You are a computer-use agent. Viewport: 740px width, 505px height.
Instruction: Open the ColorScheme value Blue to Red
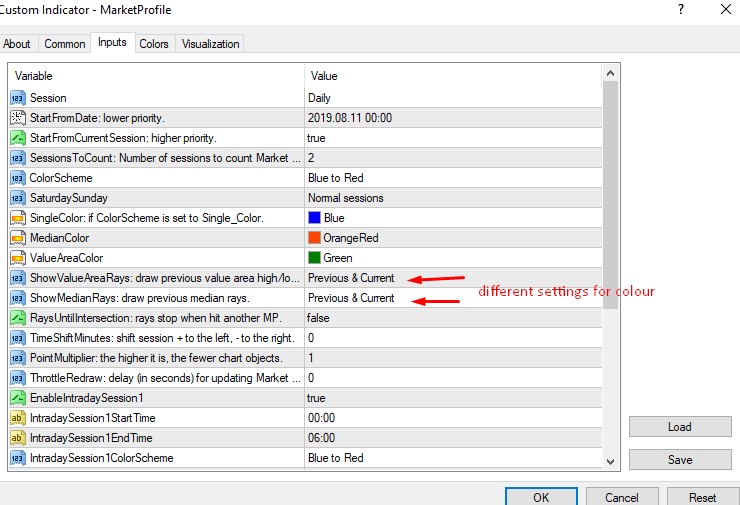[x=453, y=178]
